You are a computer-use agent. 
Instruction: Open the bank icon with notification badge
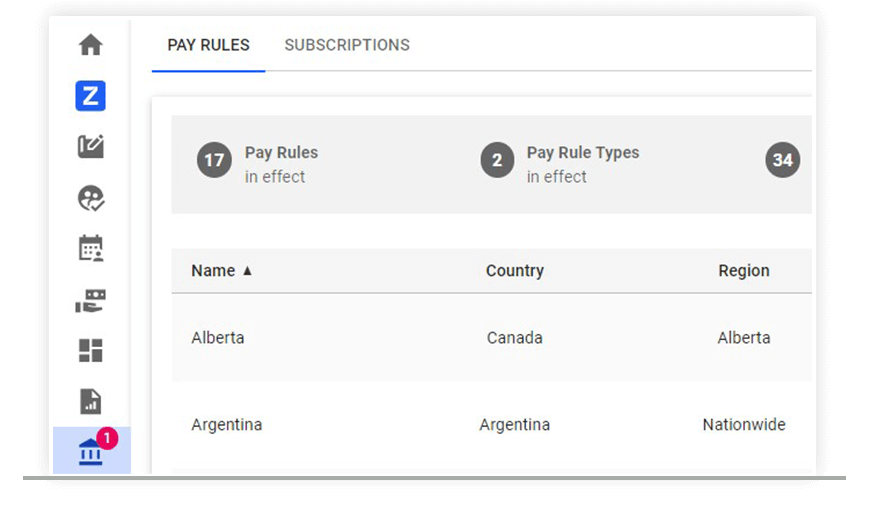pos(91,451)
